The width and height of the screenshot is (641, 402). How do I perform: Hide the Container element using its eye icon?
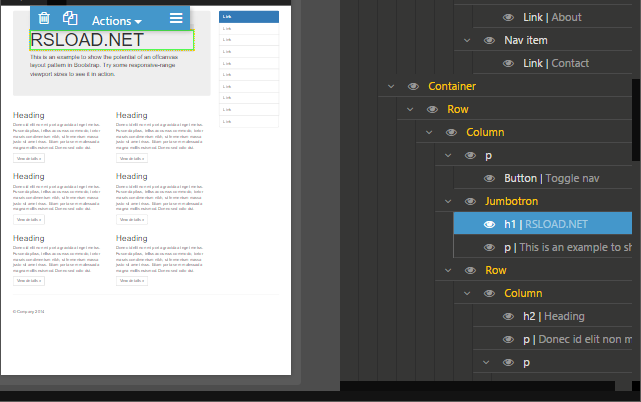point(413,86)
